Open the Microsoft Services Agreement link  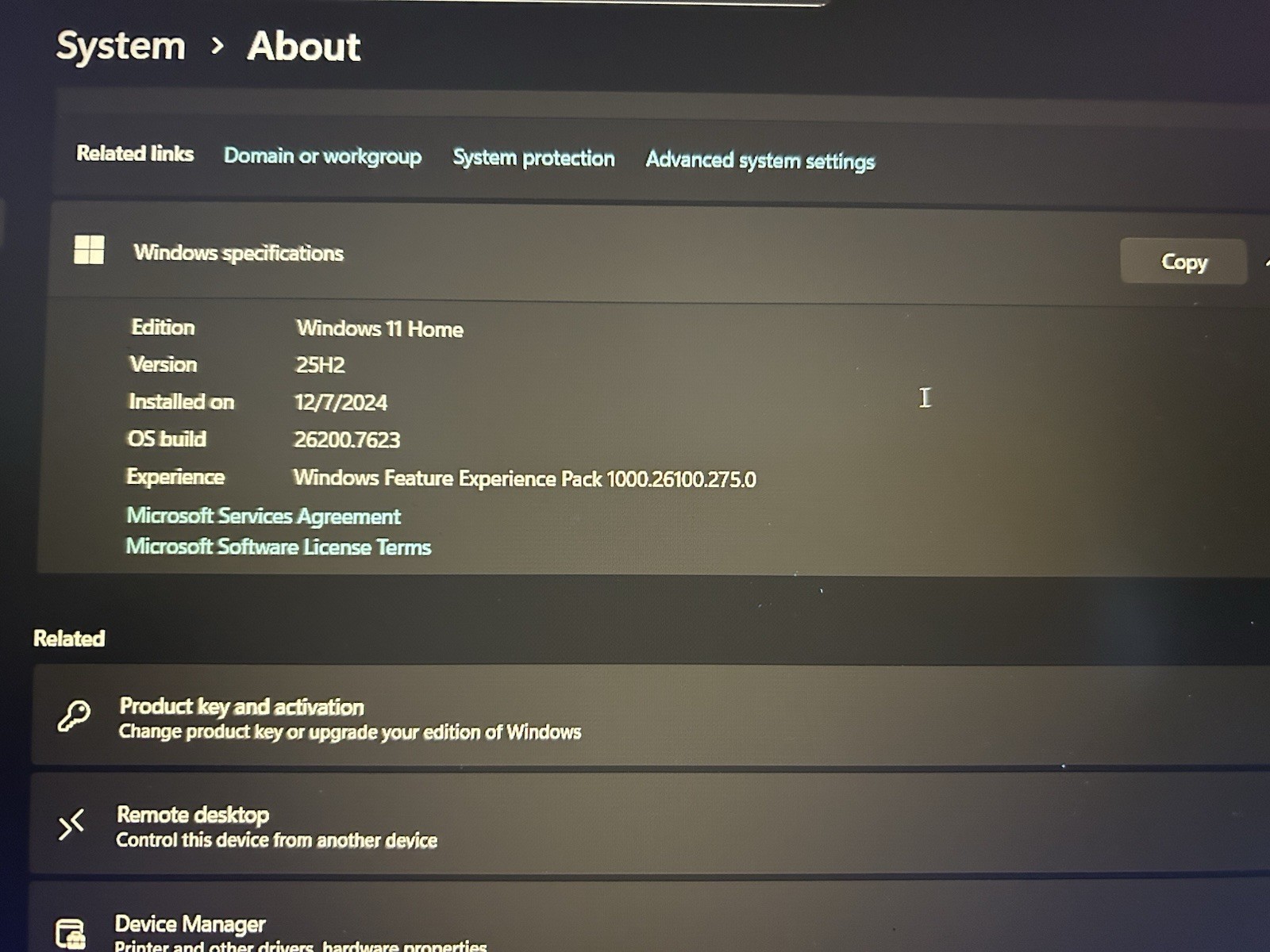[264, 516]
